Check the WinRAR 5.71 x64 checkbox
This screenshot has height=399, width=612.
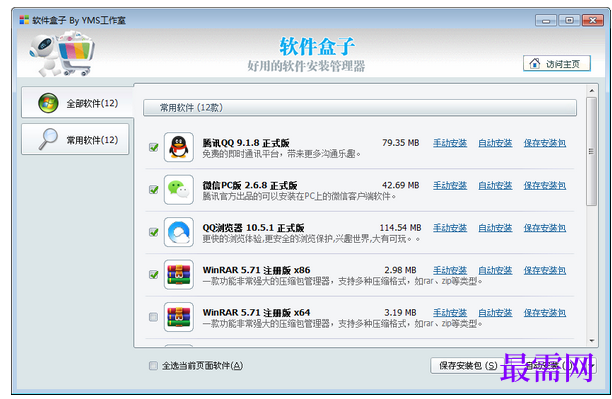click(x=153, y=317)
